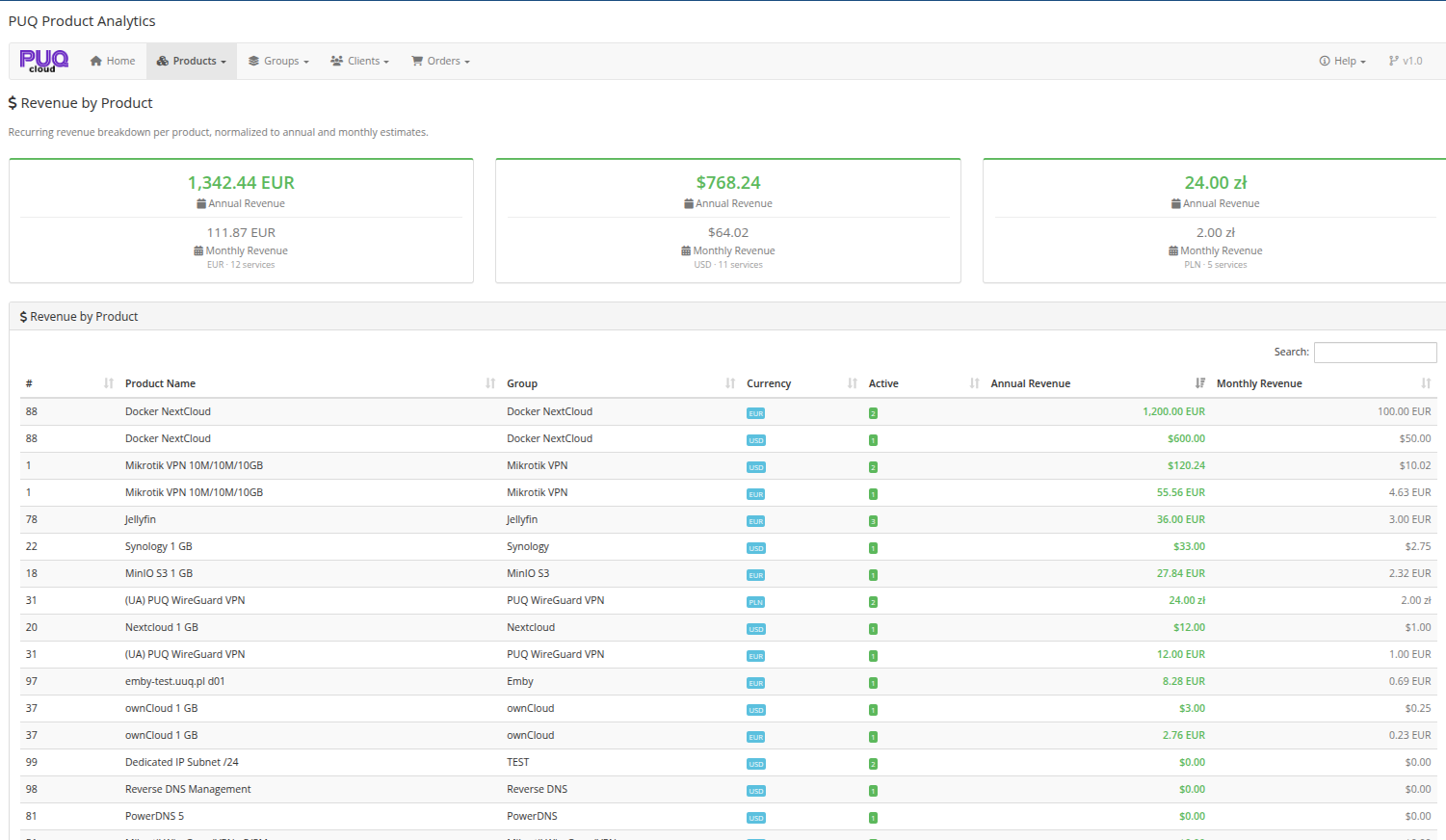Open Orders via the shopping cart icon
The width and height of the screenshot is (1446, 840).
point(416,60)
